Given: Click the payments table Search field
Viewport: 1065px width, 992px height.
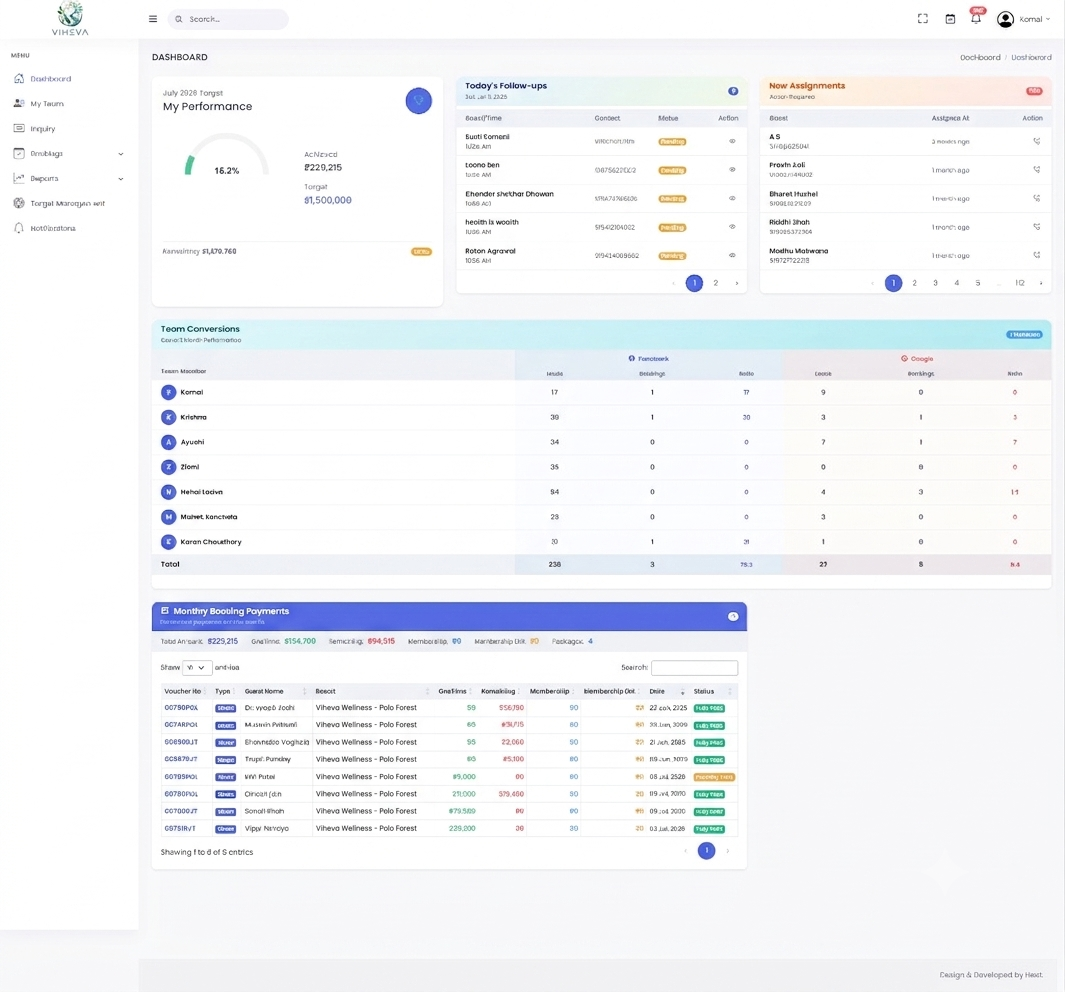Looking at the screenshot, I should pos(694,667).
